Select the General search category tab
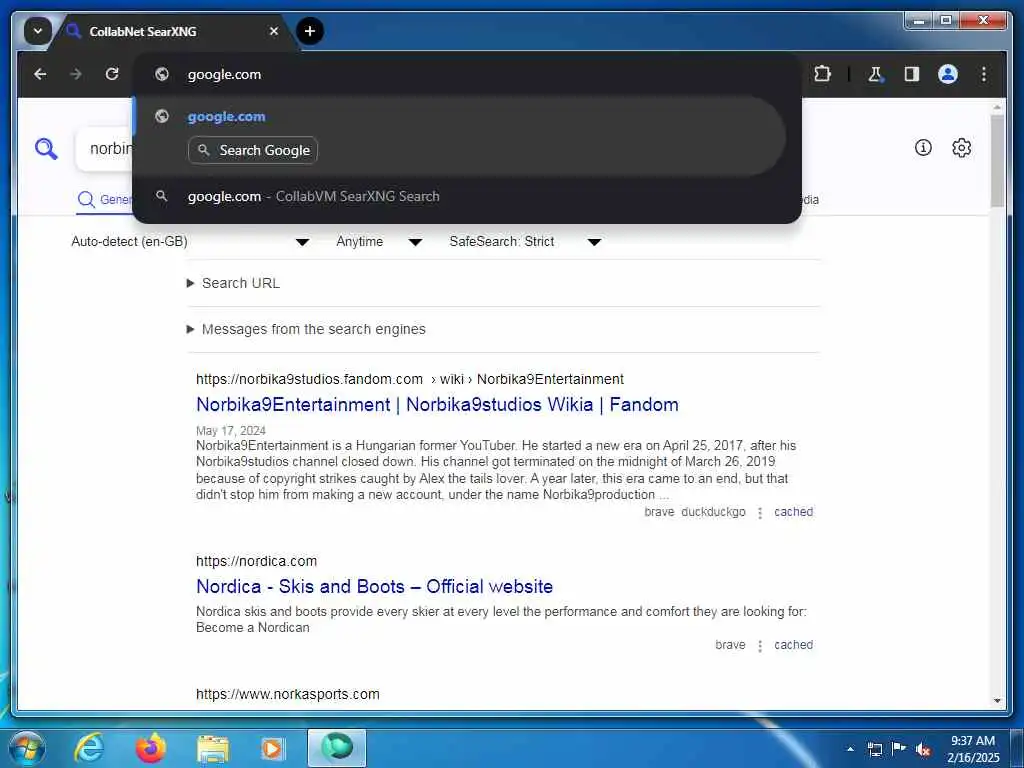The width and height of the screenshot is (1024, 768). pos(104,199)
